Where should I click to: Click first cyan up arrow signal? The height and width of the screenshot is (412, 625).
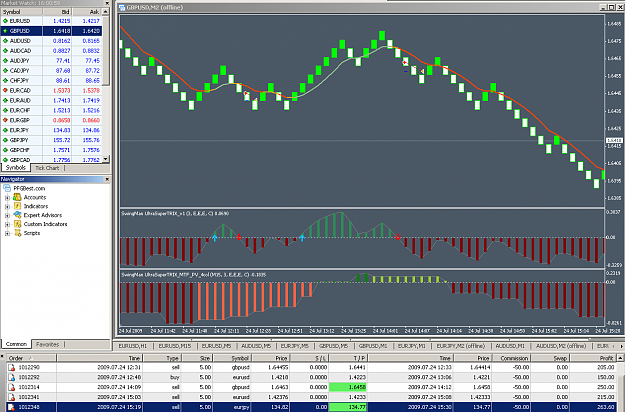pos(214,238)
